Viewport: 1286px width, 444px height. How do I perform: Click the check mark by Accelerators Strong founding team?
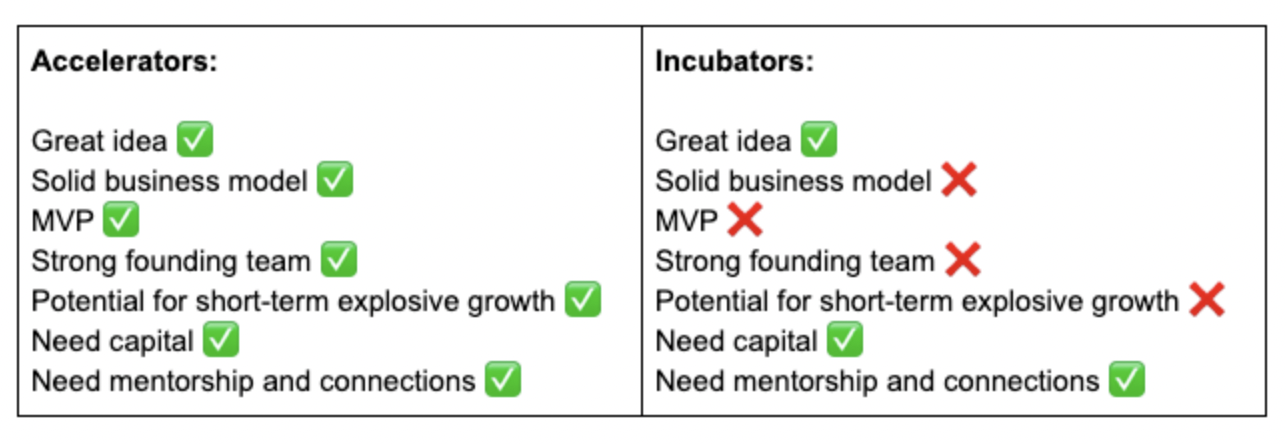(x=339, y=260)
